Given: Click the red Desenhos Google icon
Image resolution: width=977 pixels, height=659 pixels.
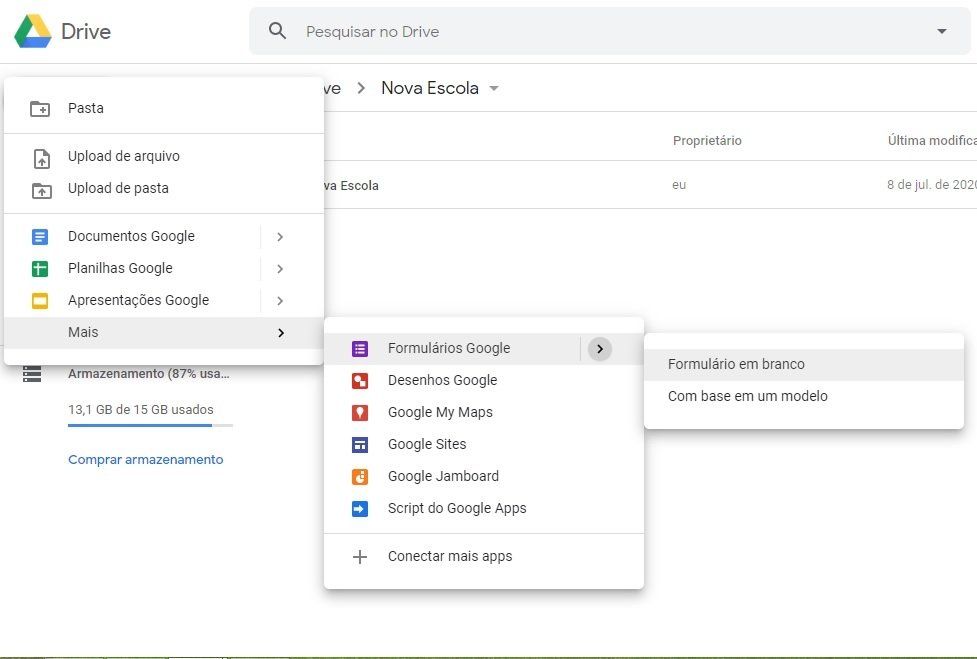Looking at the screenshot, I should 360,381.
